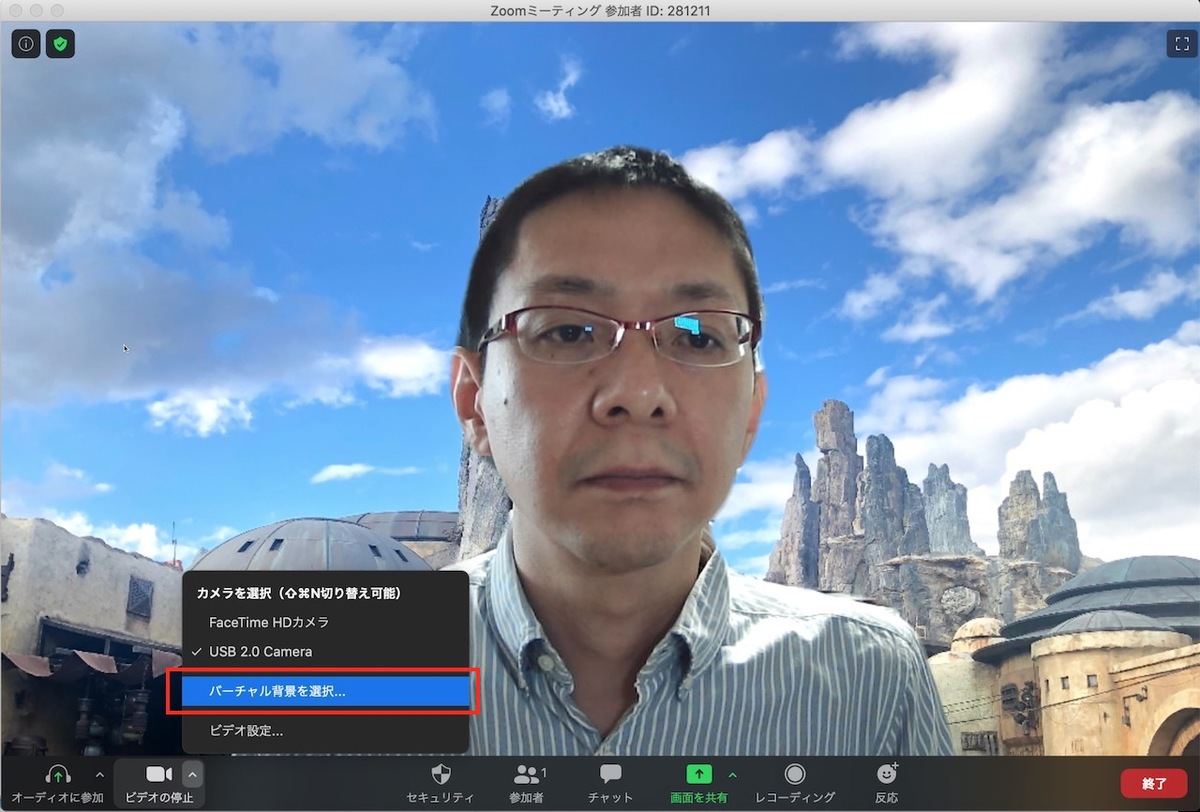Stop video with the camera icon
The height and width of the screenshot is (812, 1200).
coord(159,774)
